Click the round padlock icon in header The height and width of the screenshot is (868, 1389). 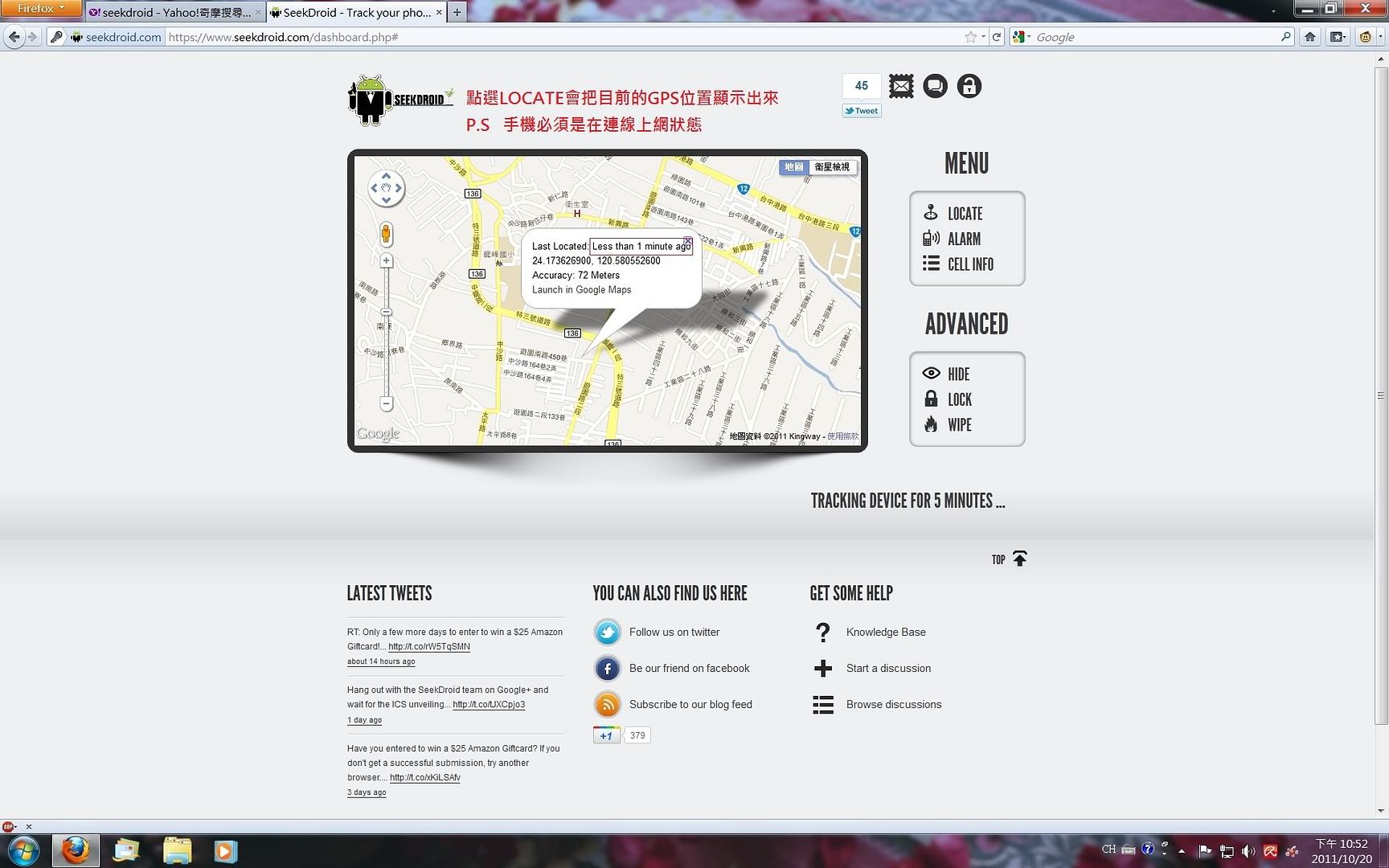[969, 86]
